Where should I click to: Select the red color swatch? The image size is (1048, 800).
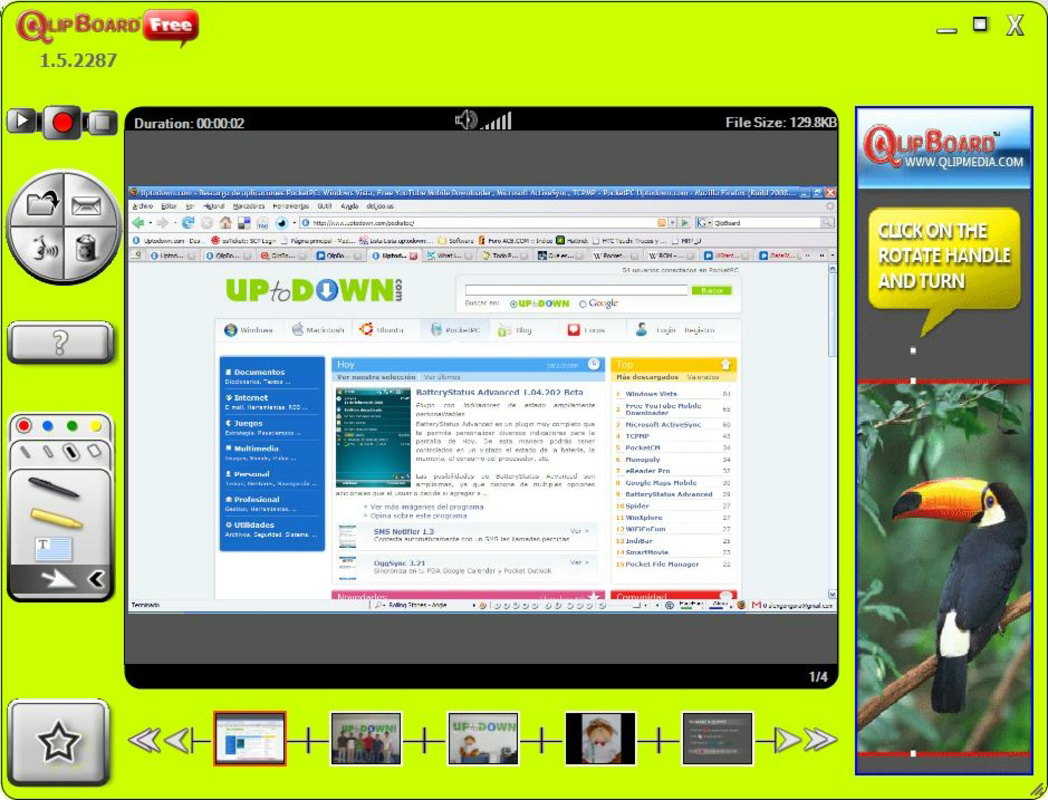pos(24,426)
